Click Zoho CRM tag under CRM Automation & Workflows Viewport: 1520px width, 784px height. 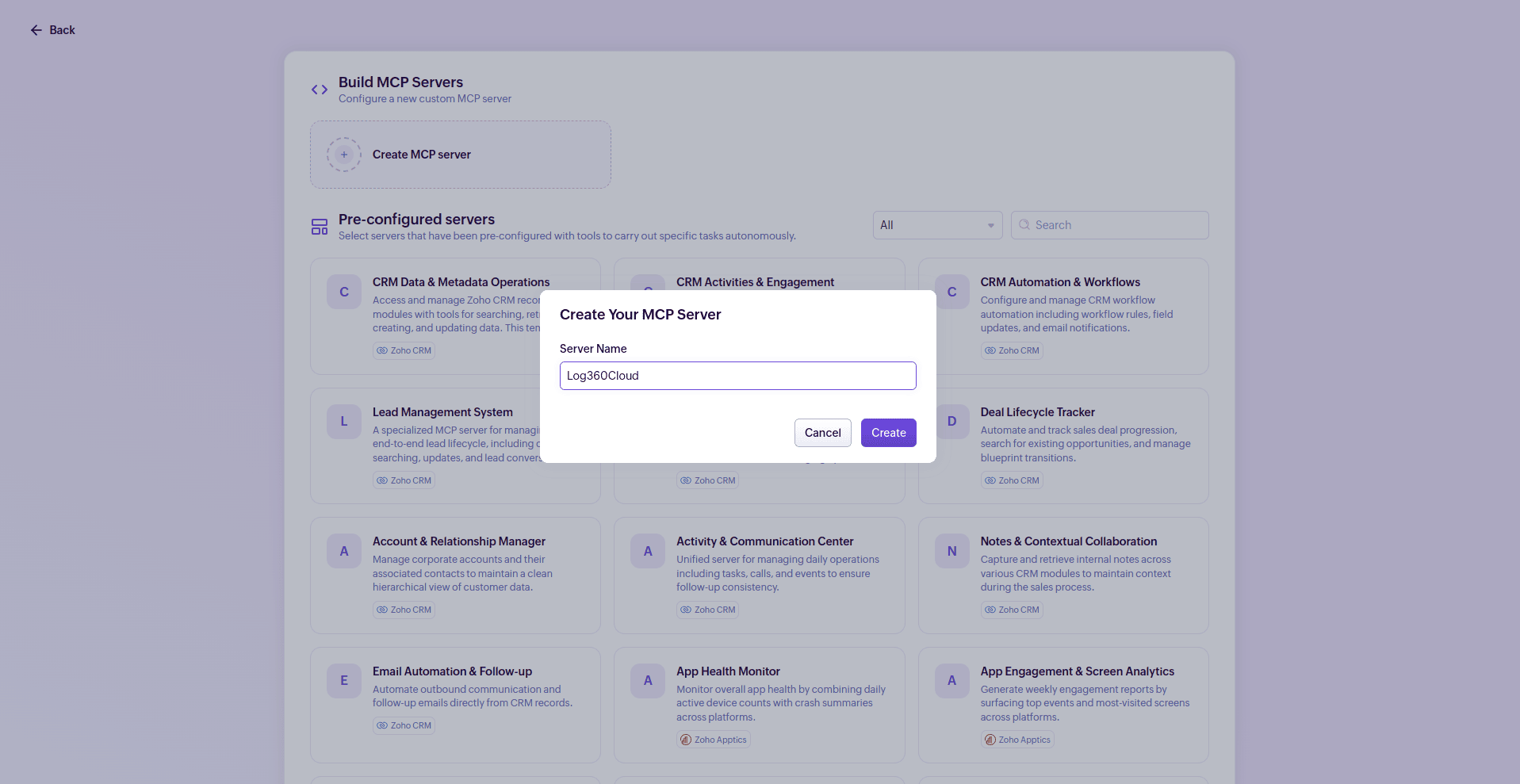pos(1012,350)
